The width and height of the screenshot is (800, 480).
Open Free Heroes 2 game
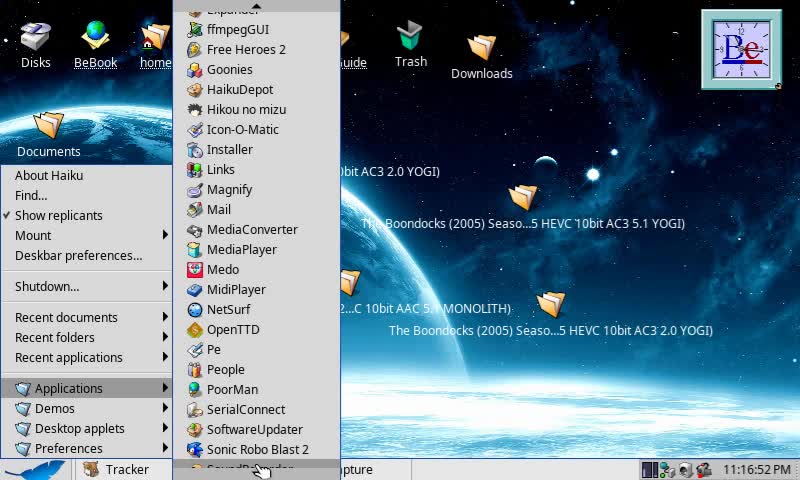(x=257, y=49)
